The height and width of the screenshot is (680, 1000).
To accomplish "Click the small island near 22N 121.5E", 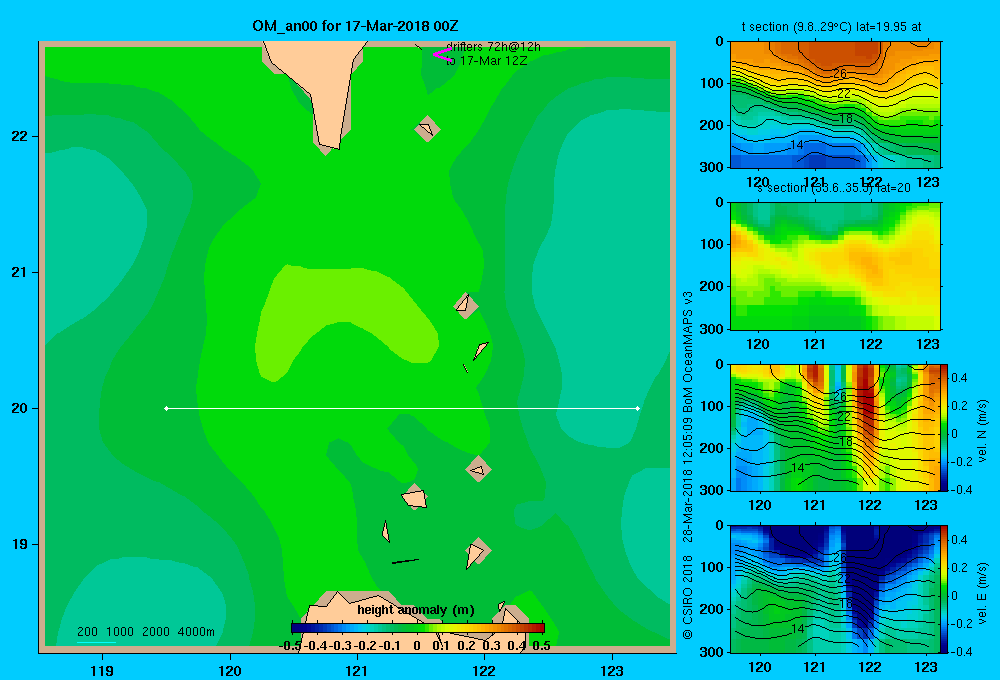I will pyautogui.click(x=427, y=129).
